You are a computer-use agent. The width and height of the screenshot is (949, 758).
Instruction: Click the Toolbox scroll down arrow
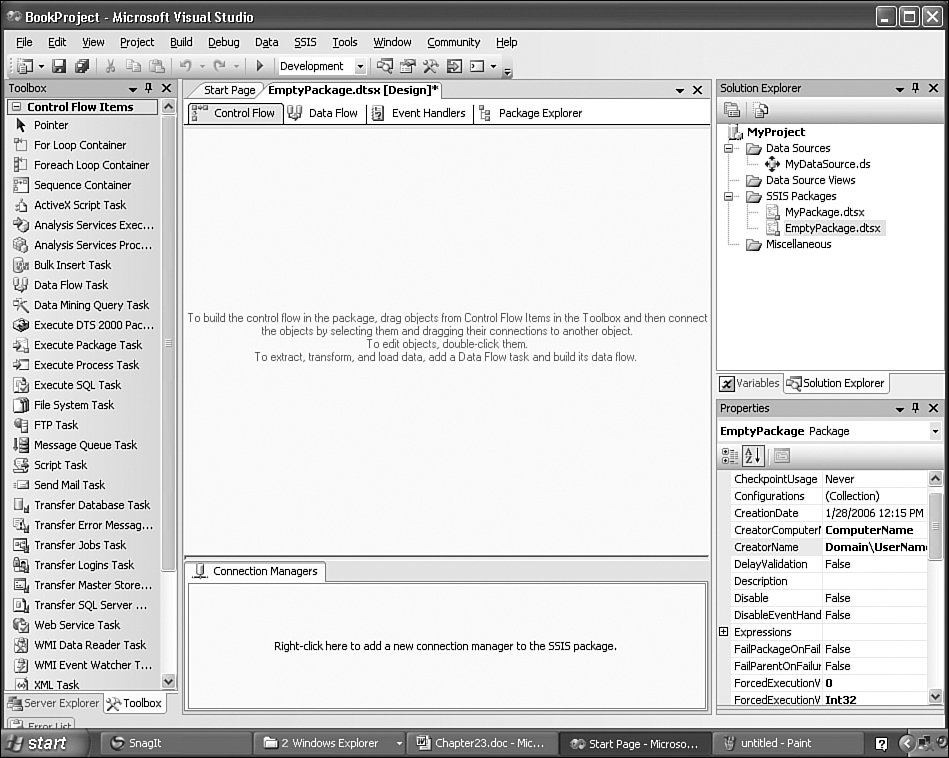[x=168, y=681]
